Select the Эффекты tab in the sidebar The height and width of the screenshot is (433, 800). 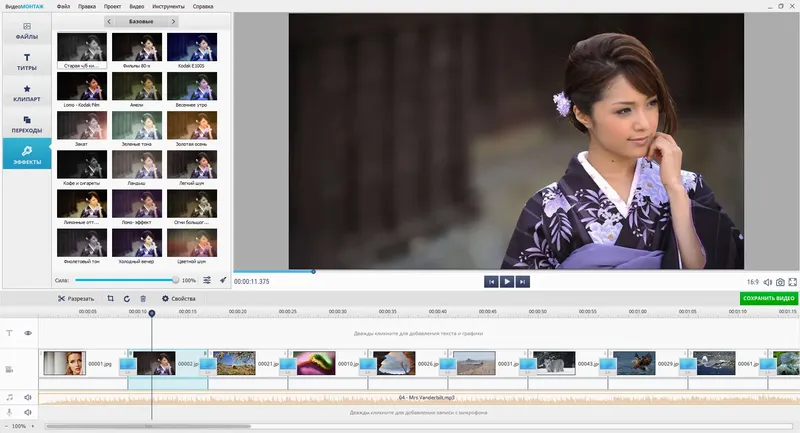27,155
